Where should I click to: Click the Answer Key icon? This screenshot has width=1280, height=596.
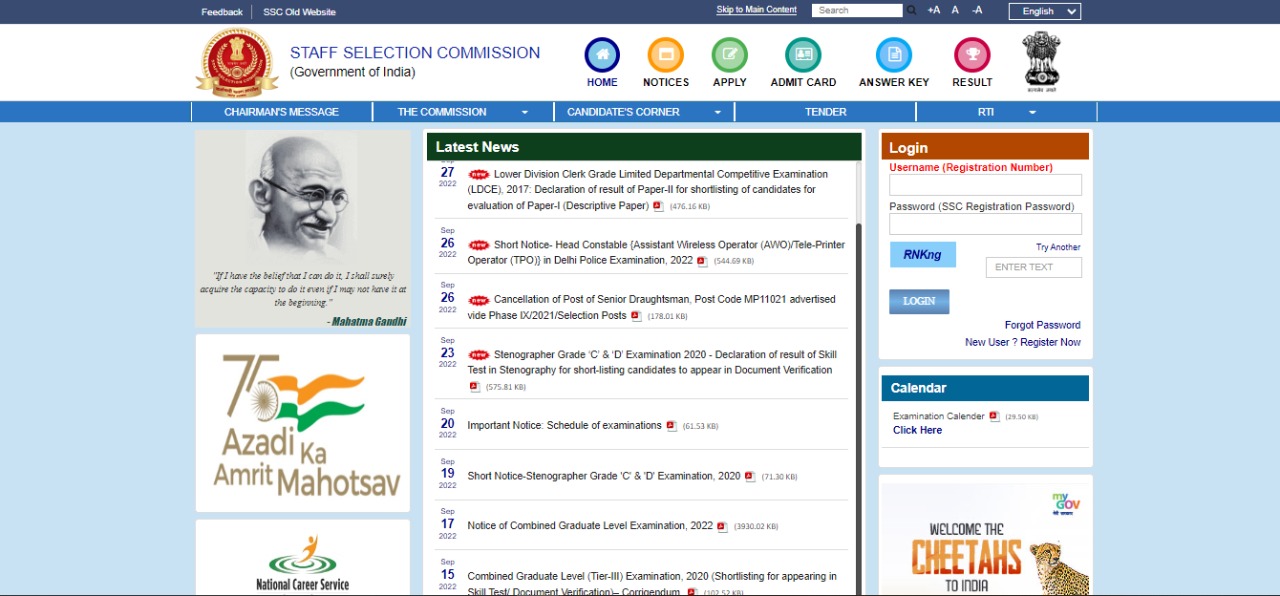[893, 55]
